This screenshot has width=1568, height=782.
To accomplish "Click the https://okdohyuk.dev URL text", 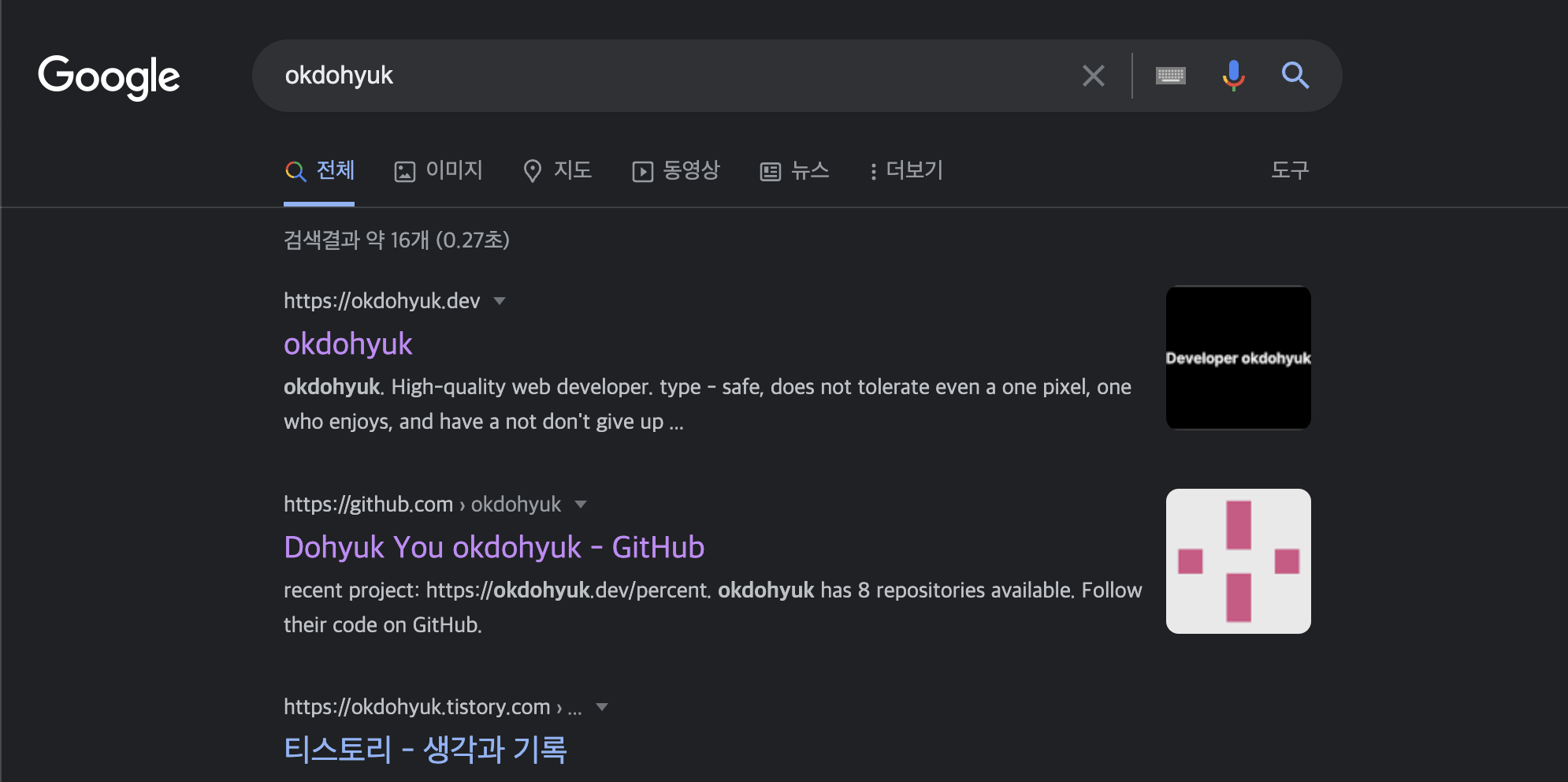I will point(381,301).
